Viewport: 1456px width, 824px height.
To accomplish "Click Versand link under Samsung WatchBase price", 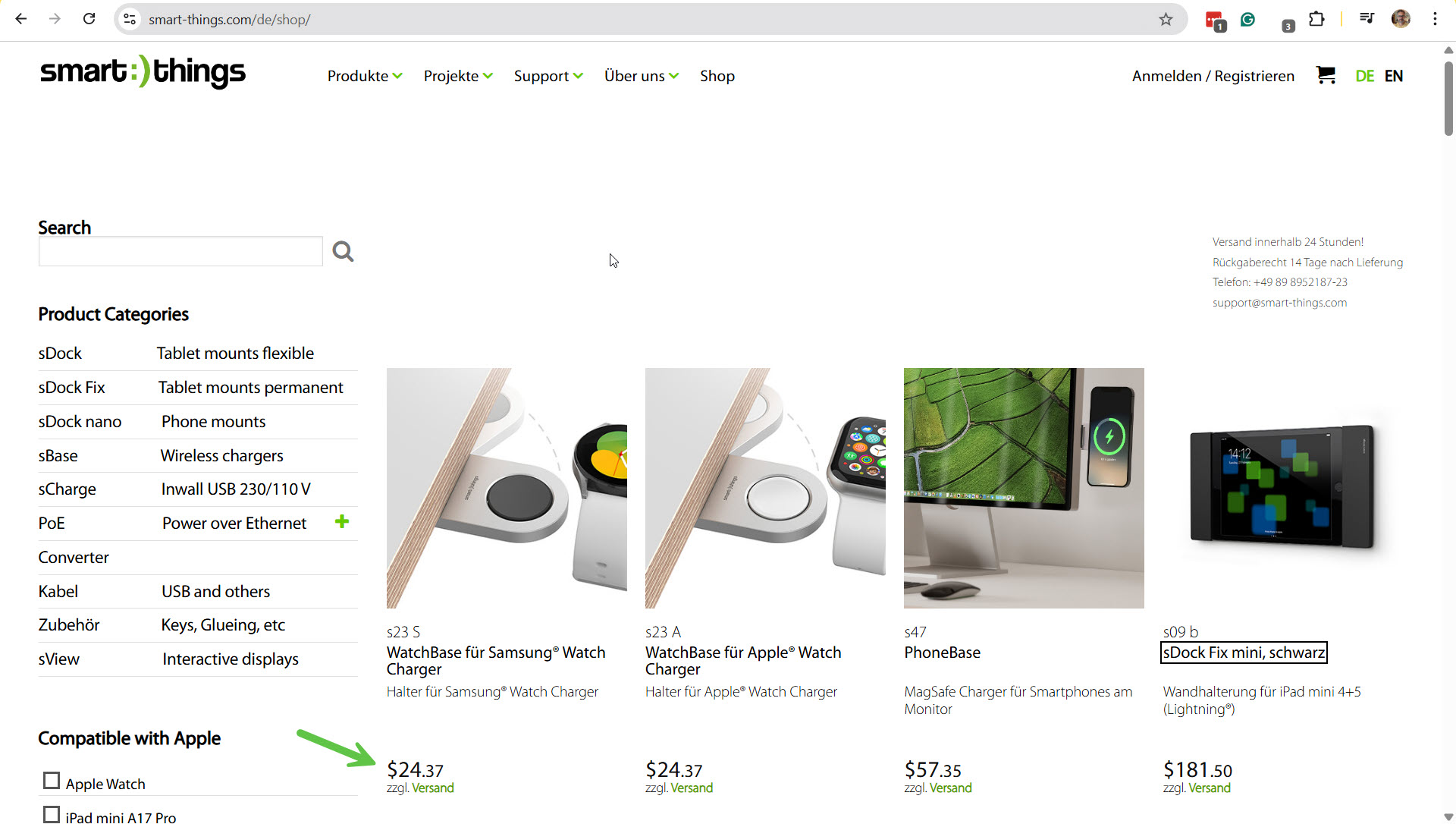I will click(x=433, y=788).
